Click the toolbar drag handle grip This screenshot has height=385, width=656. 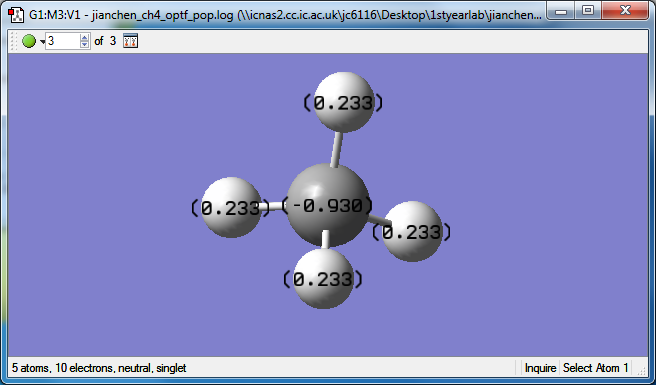14,41
